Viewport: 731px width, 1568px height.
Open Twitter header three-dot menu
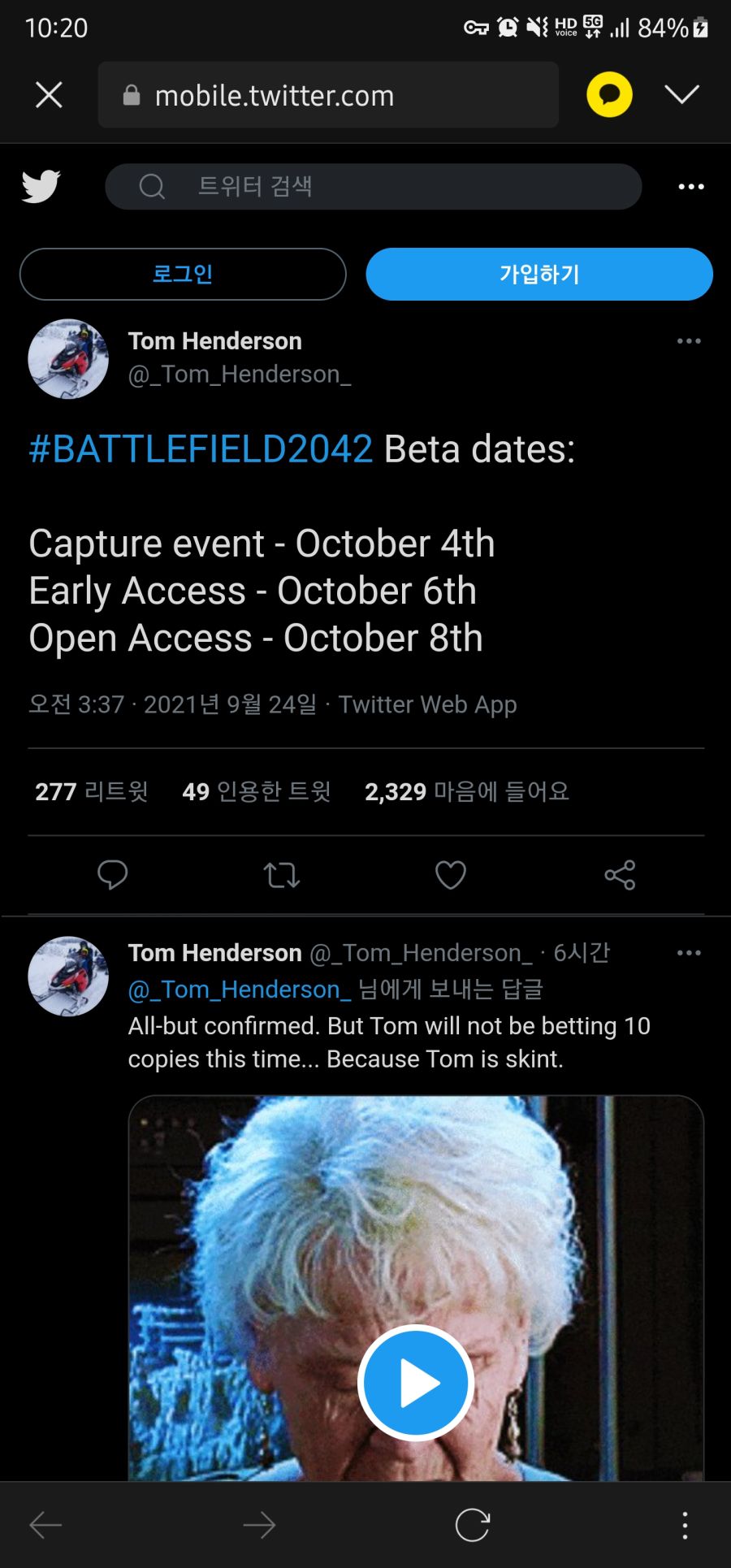691,187
